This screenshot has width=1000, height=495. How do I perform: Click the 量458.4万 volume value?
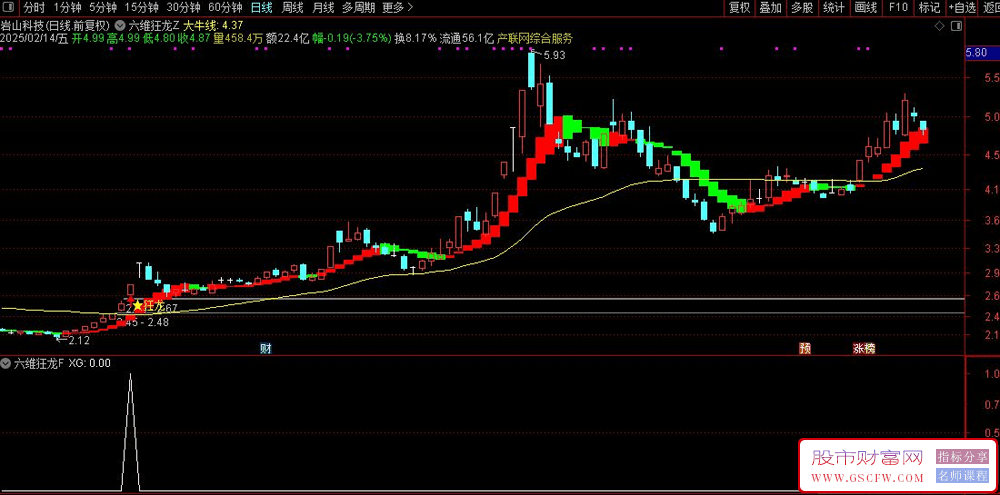(x=238, y=38)
